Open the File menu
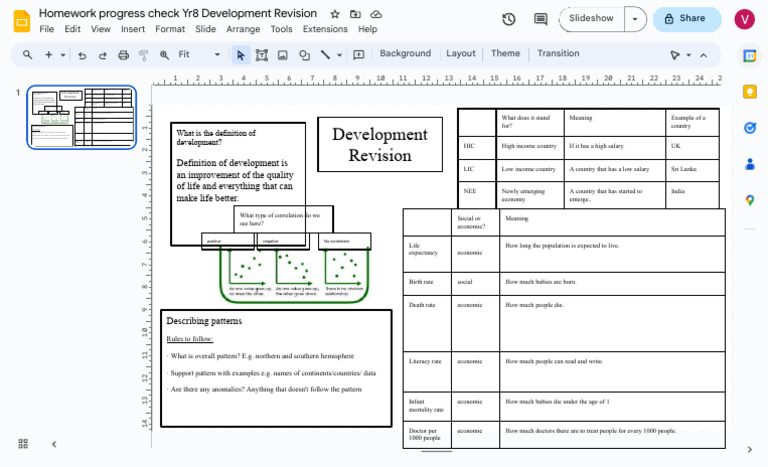Screen dimensions: 768x467 (47, 29)
